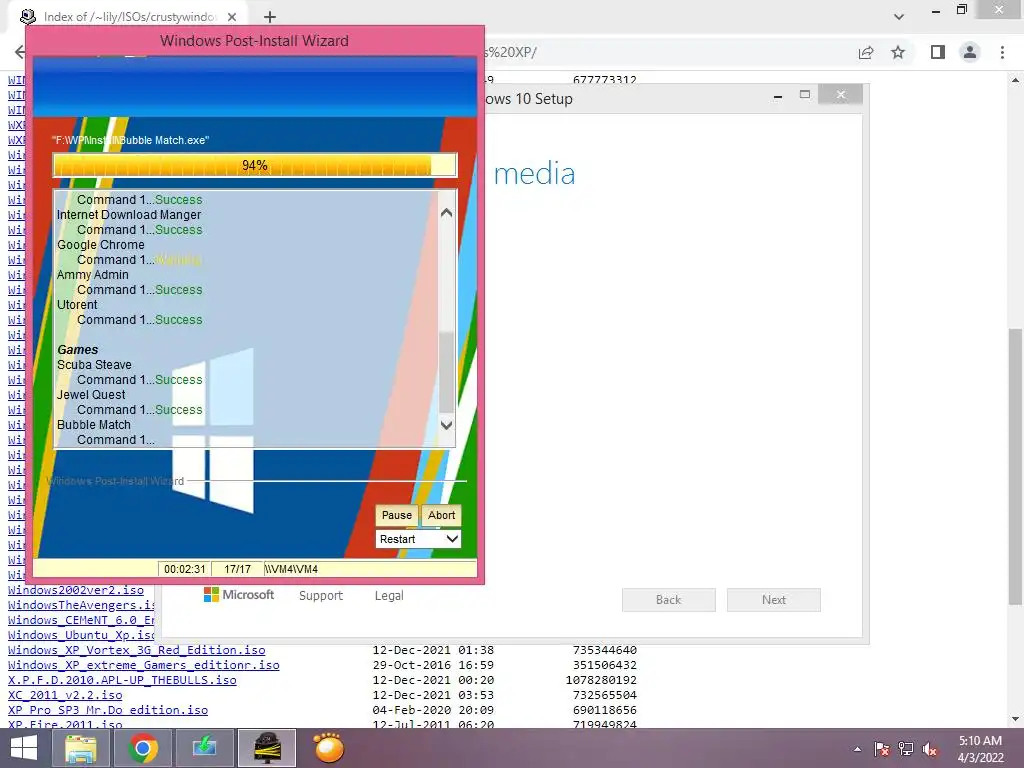Viewport: 1024px width, 768px height.
Task: Open Windows_XP_extreme_Gamers_editionr.iso link
Action: pyautogui.click(x=144, y=665)
